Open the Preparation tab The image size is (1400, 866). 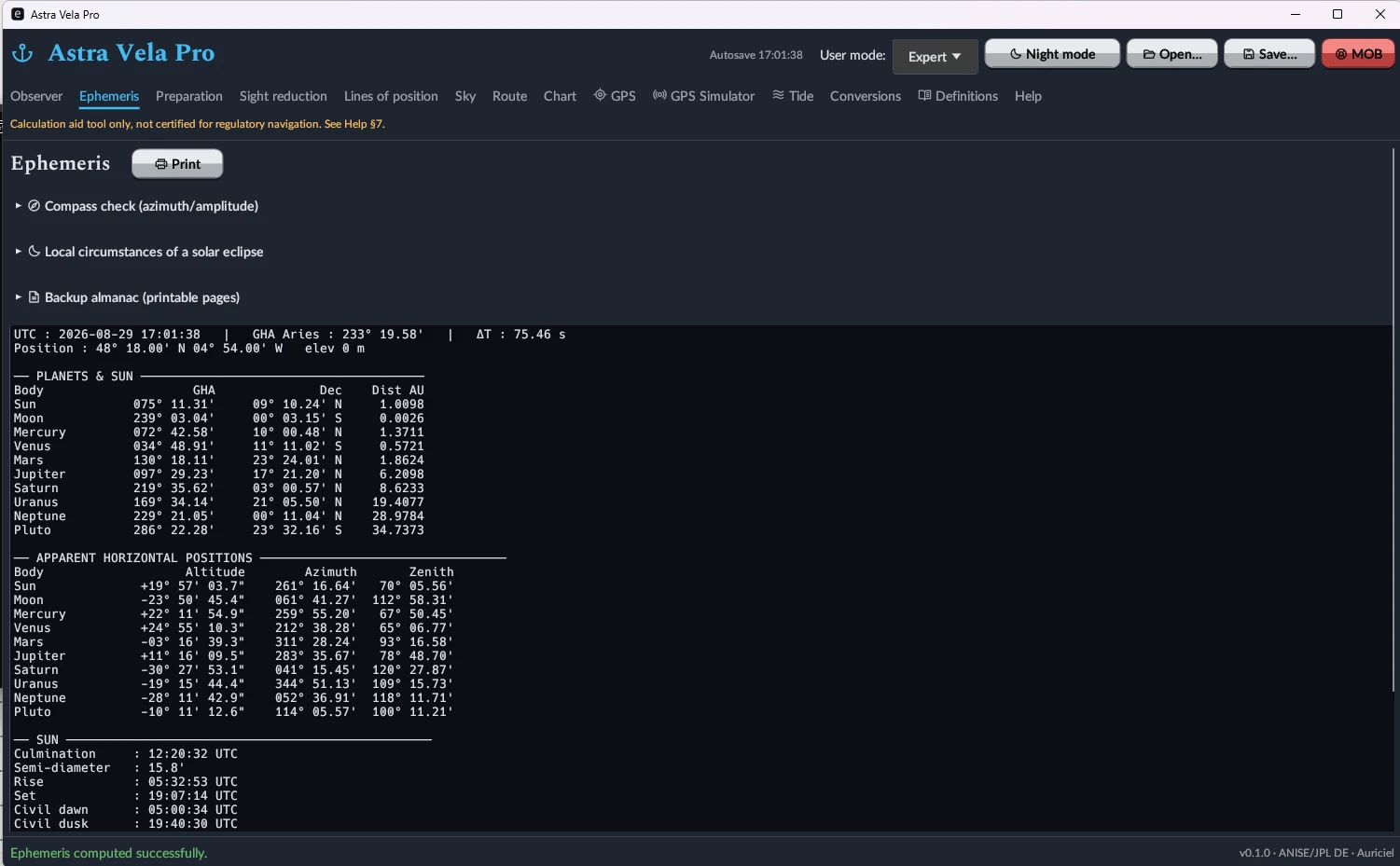click(189, 96)
